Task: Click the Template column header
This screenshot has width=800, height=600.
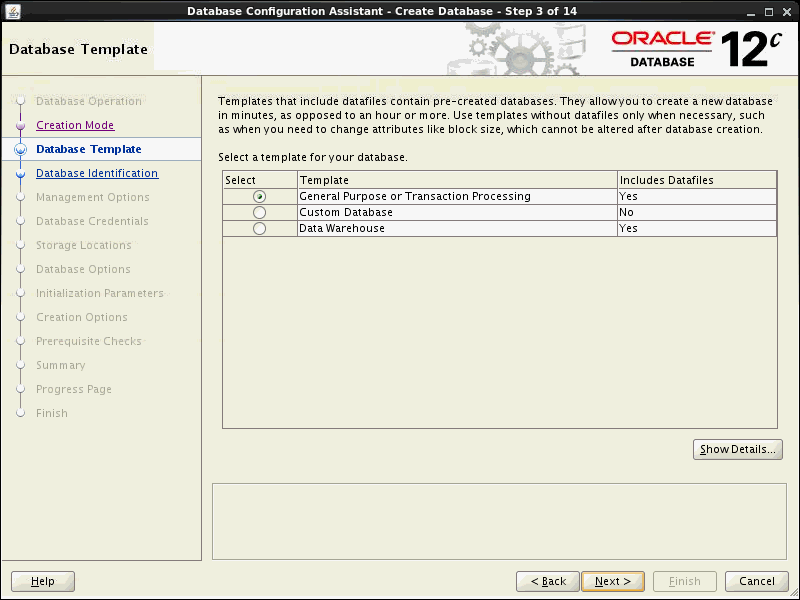Action: (x=457, y=180)
